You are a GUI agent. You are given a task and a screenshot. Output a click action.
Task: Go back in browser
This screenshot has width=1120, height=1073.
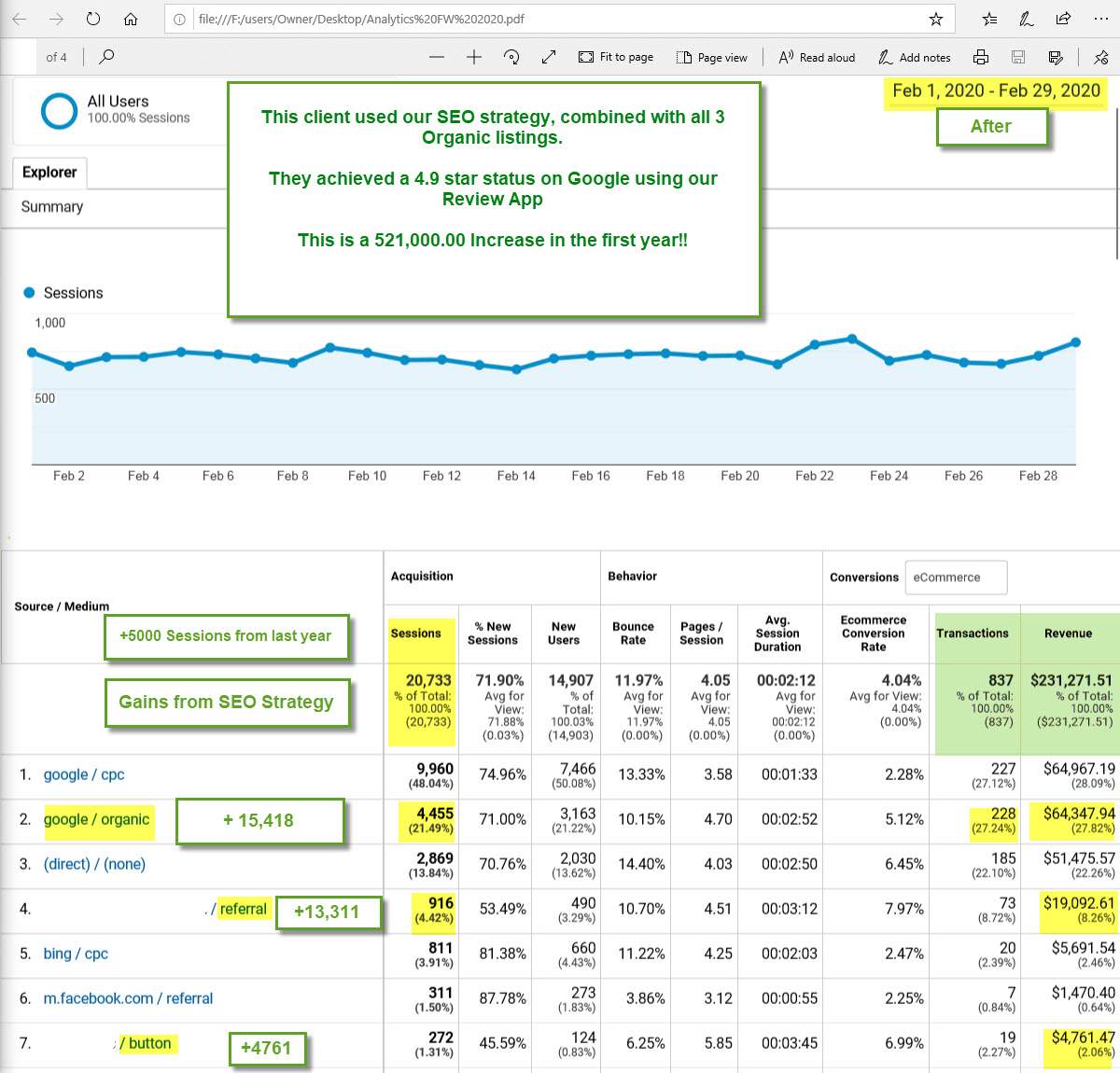pyautogui.click(x=20, y=19)
